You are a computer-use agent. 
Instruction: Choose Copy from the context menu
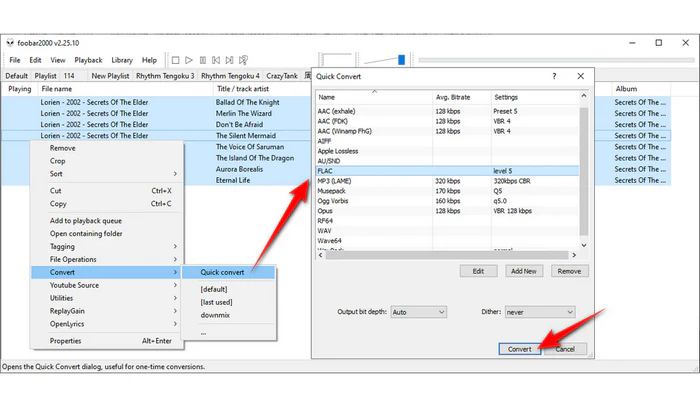click(x=107, y=204)
